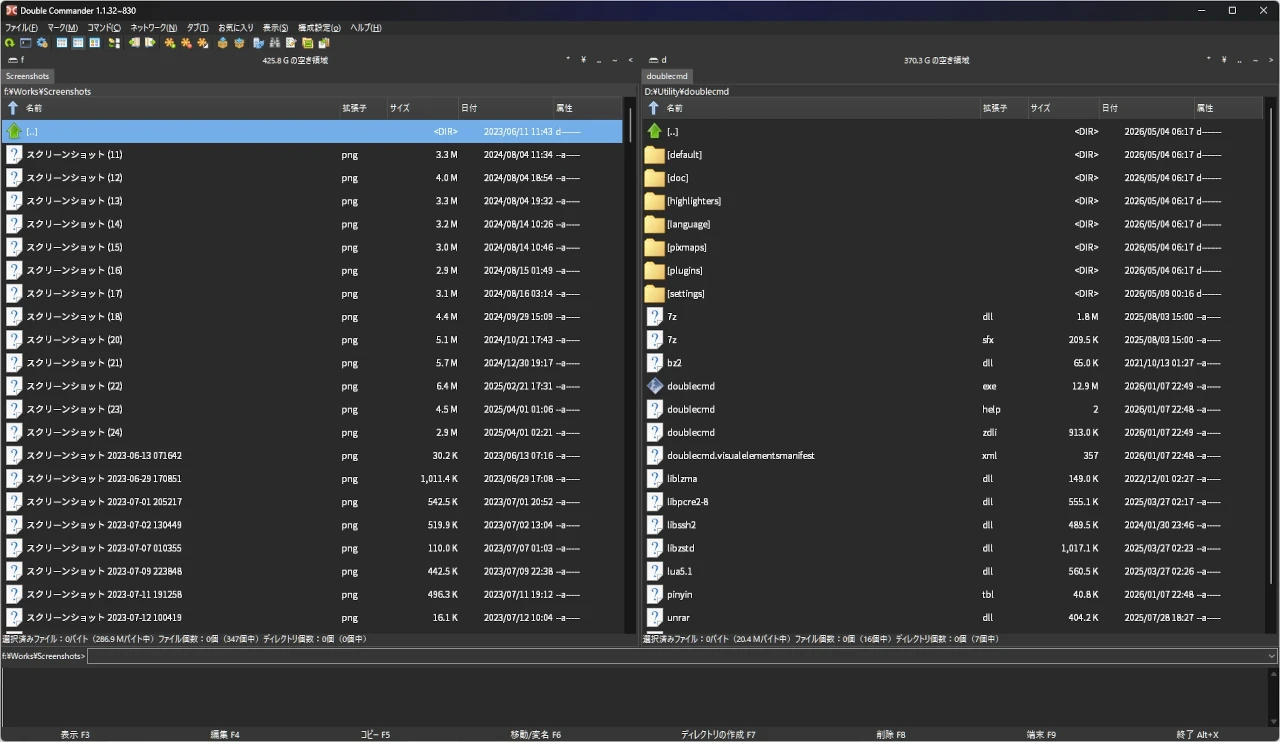
Task: Click the pack files box icon
Action: coord(222,43)
